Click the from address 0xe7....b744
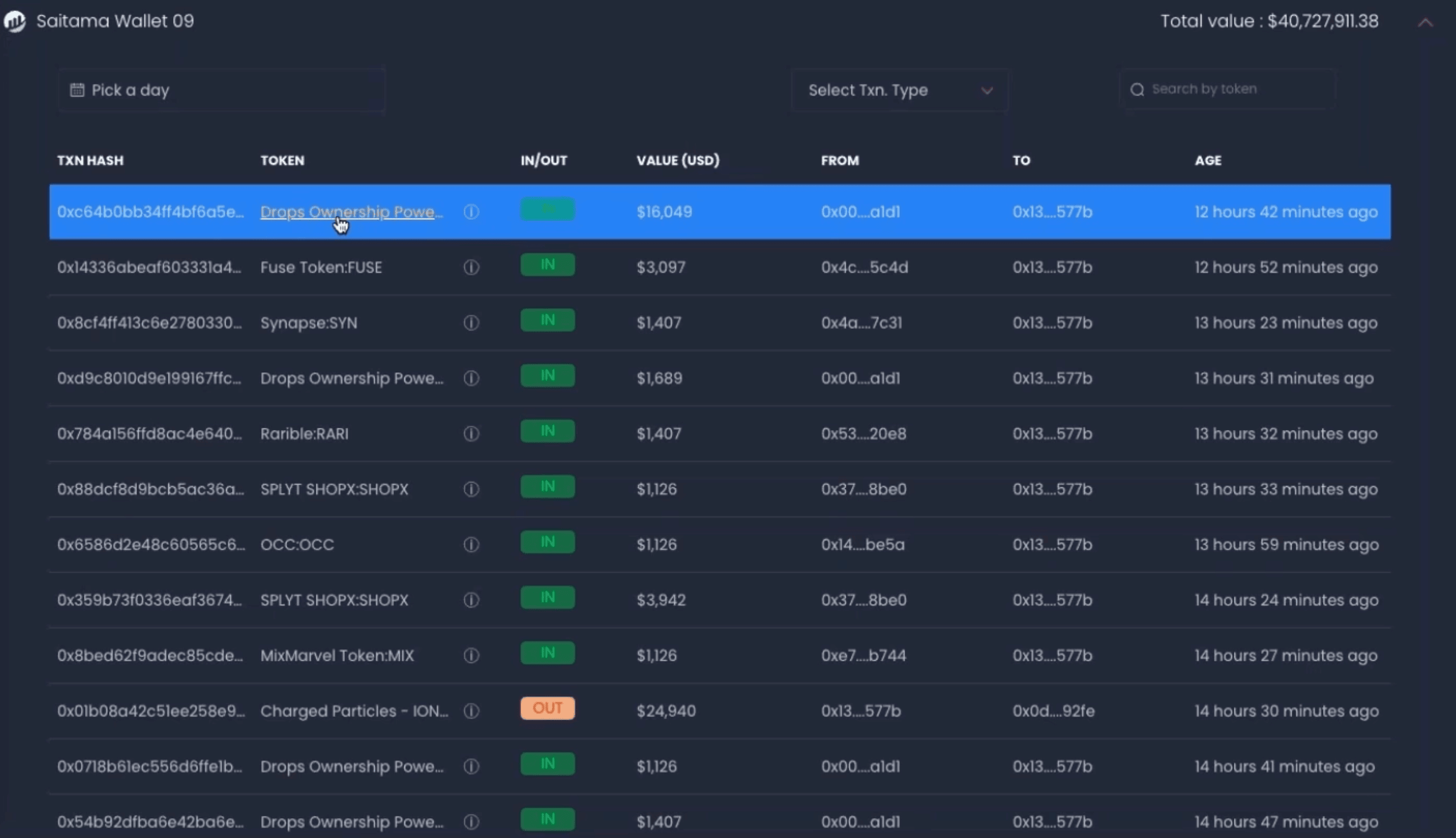 [864, 656]
